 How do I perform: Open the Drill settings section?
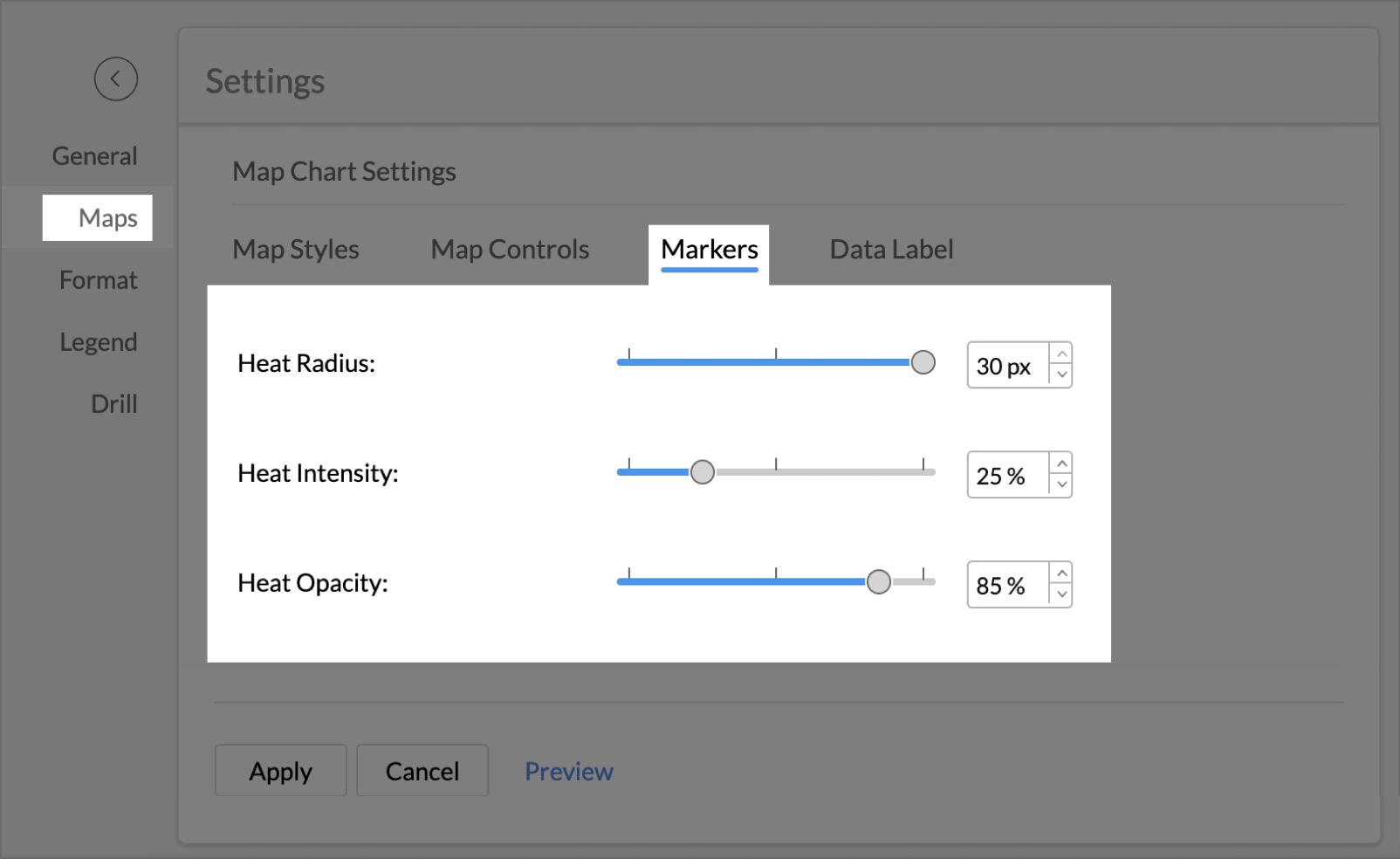pyautogui.click(x=113, y=403)
